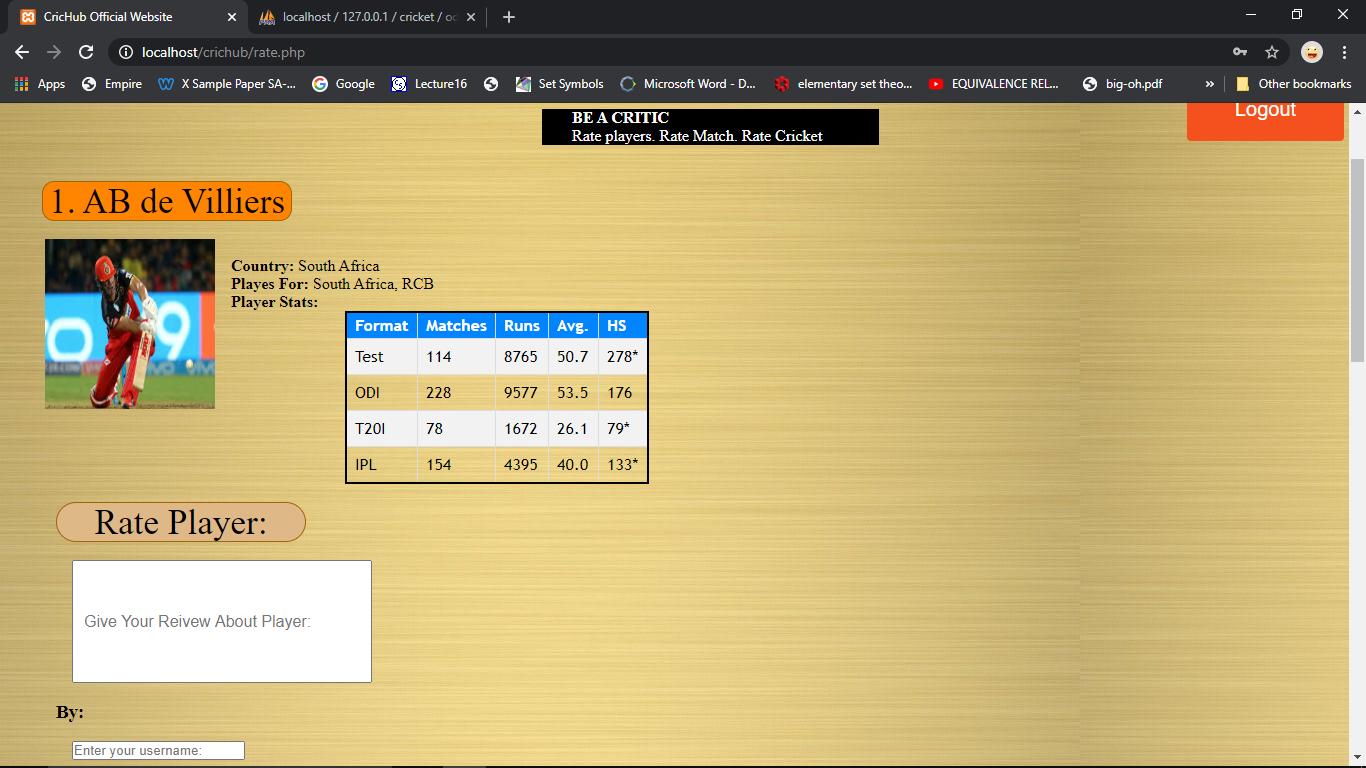Switch to the CricHub Official Website tab

pos(125,17)
